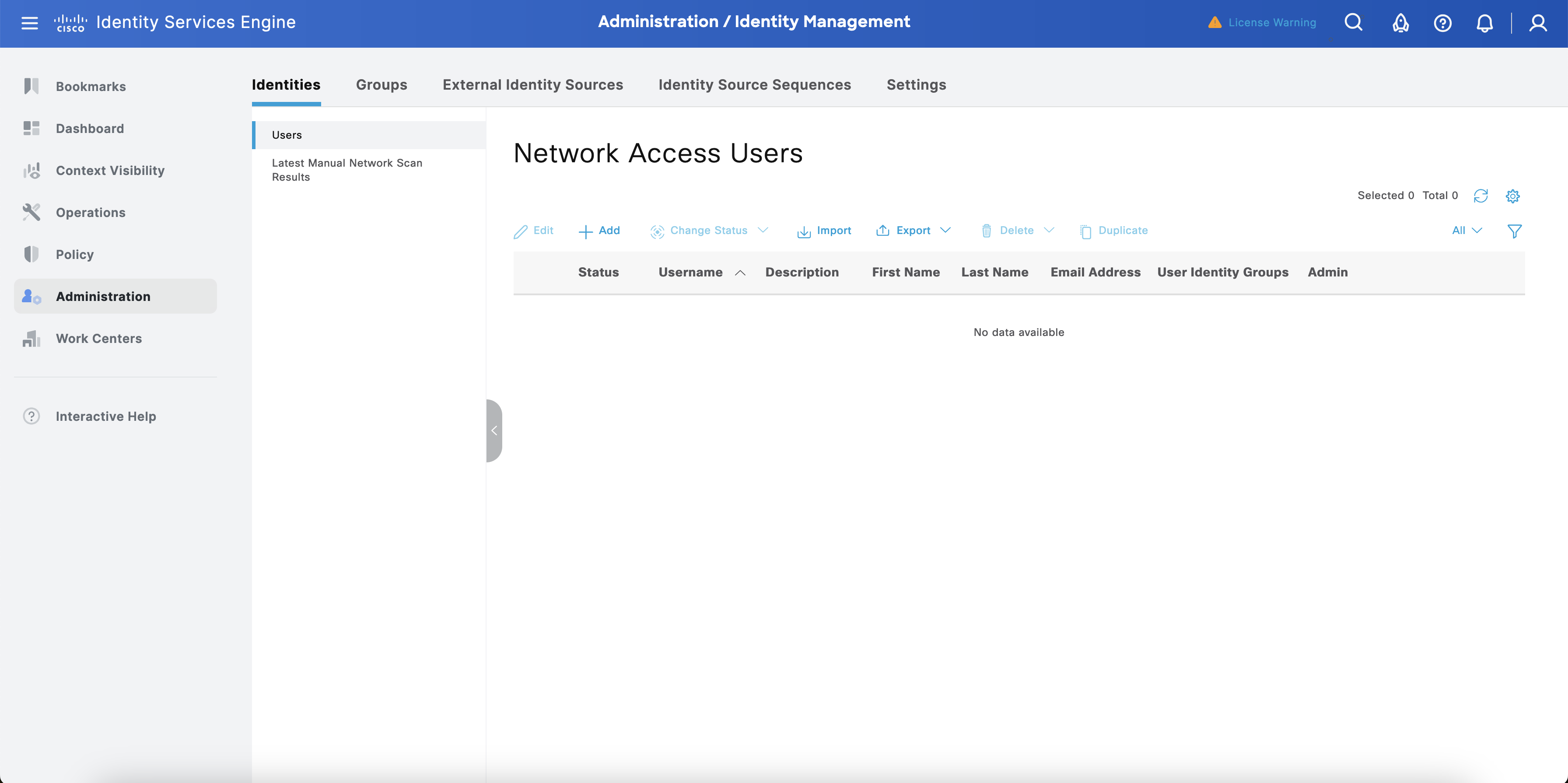
Task: Click the Duplicate button label
Action: pyautogui.click(x=1123, y=230)
